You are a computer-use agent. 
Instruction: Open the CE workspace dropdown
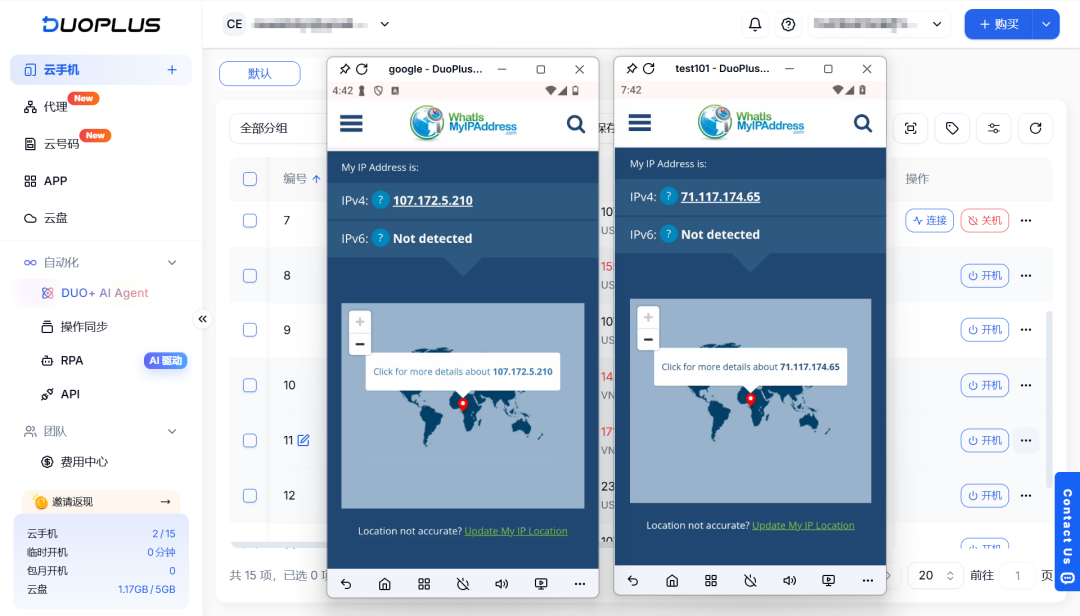click(x=384, y=24)
